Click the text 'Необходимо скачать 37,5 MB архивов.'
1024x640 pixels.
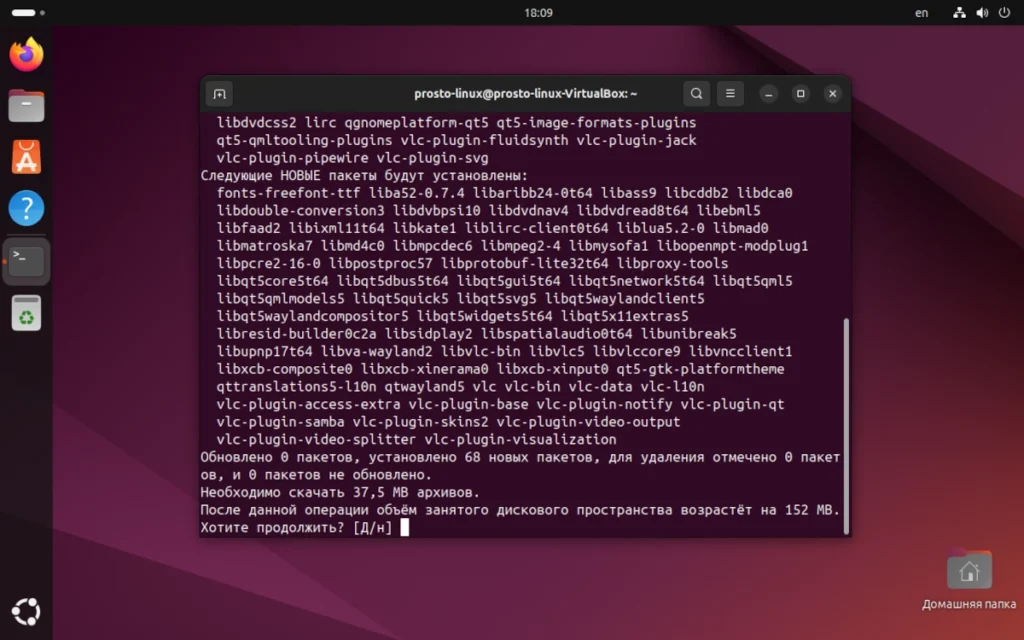(x=340, y=492)
